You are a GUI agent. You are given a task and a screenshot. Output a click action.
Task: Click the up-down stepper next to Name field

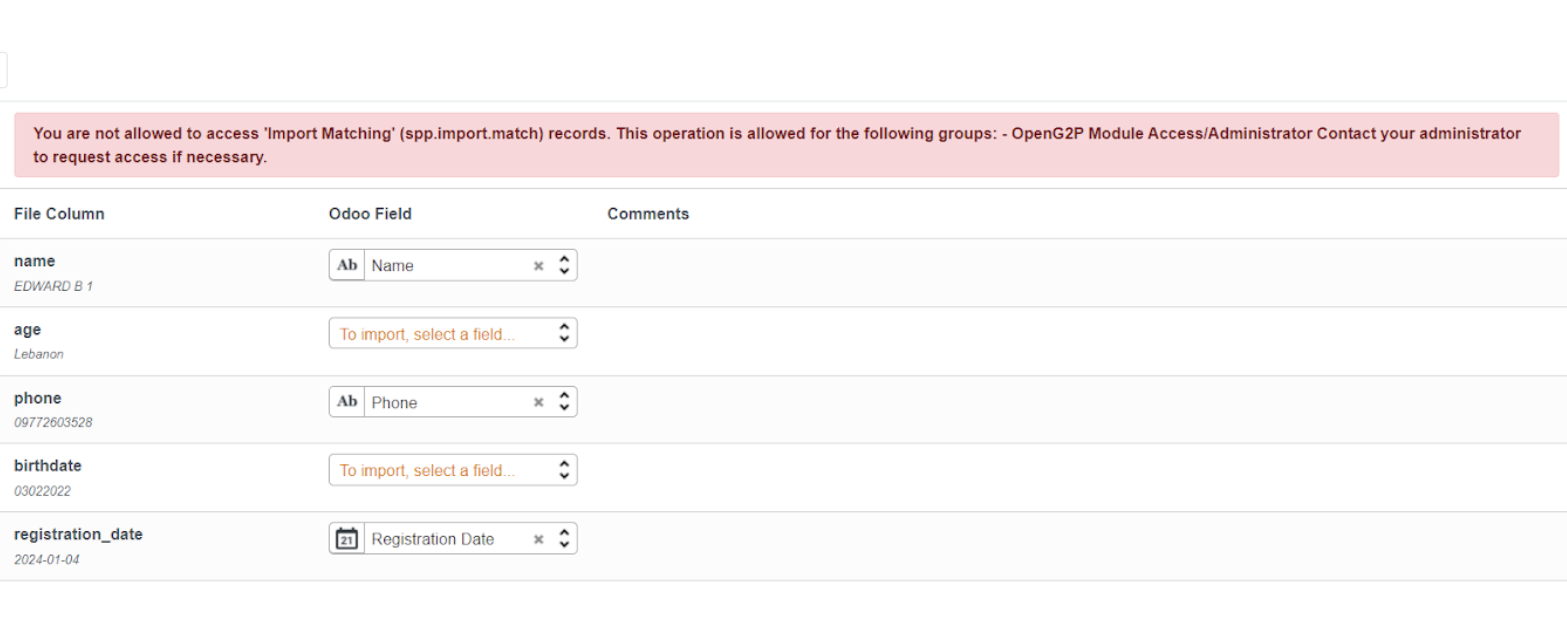pyautogui.click(x=563, y=264)
